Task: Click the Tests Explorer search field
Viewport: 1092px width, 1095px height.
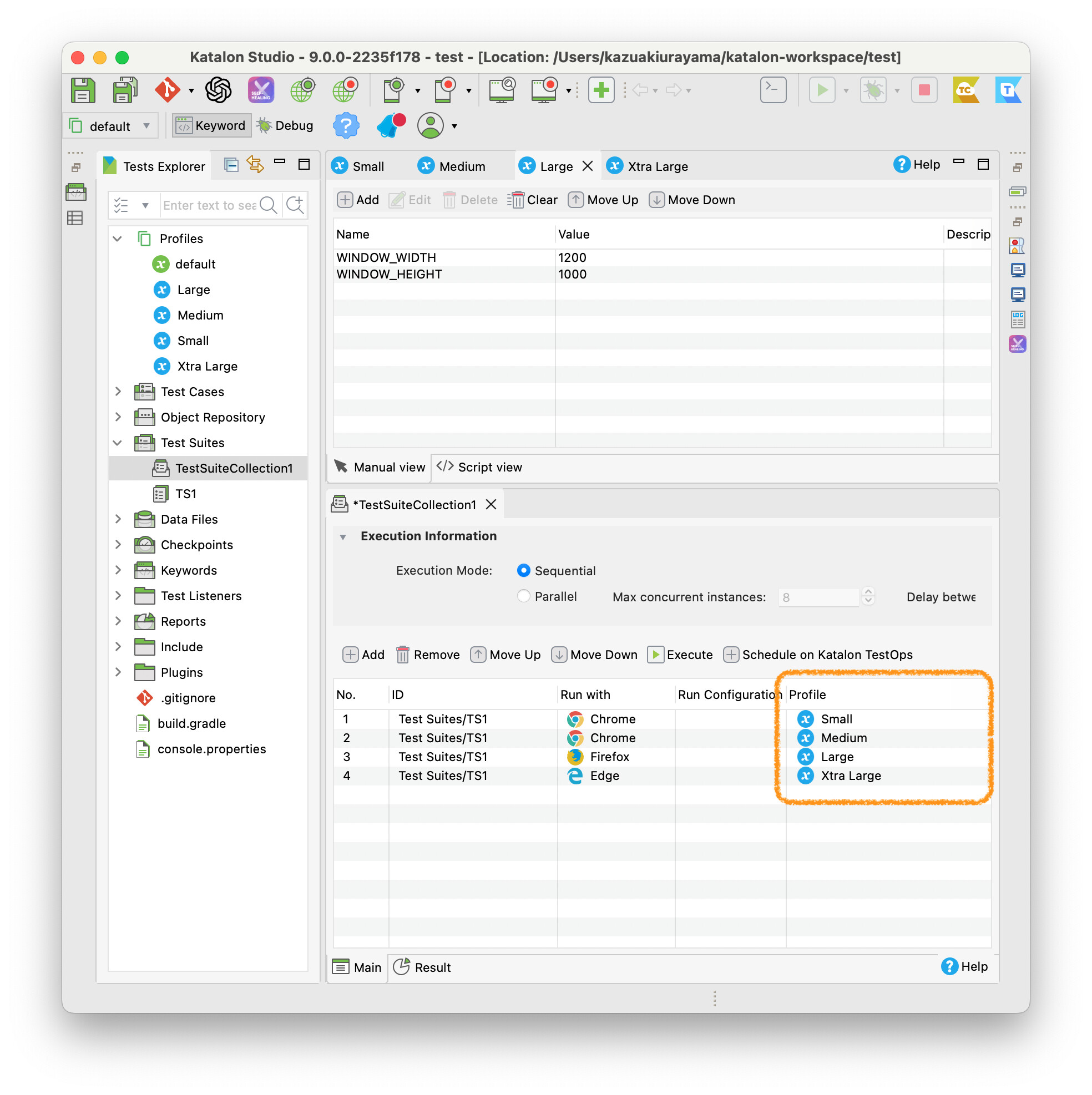Action: [209, 205]
